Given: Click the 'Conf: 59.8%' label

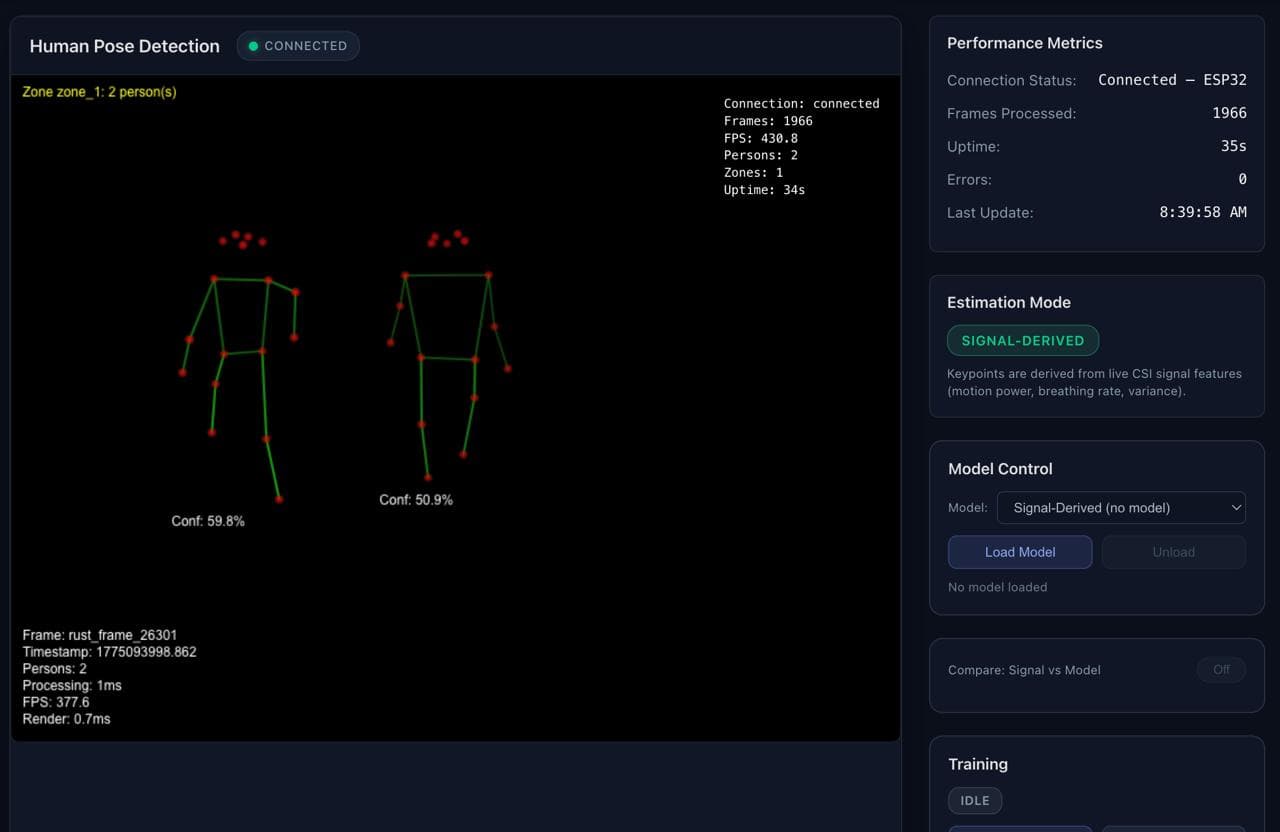Looking at the screenshot, I should (208, 521).
